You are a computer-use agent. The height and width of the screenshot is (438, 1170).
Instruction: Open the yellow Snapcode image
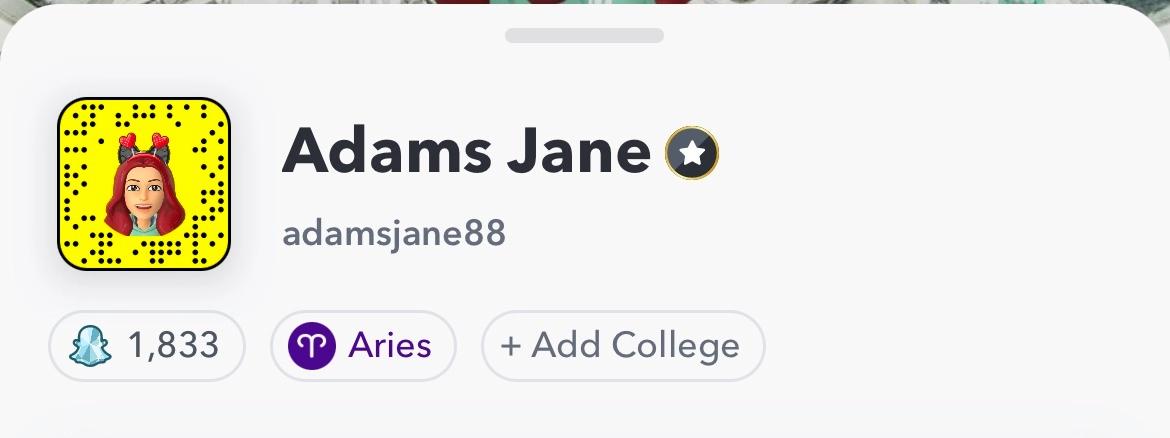[144, 184]
